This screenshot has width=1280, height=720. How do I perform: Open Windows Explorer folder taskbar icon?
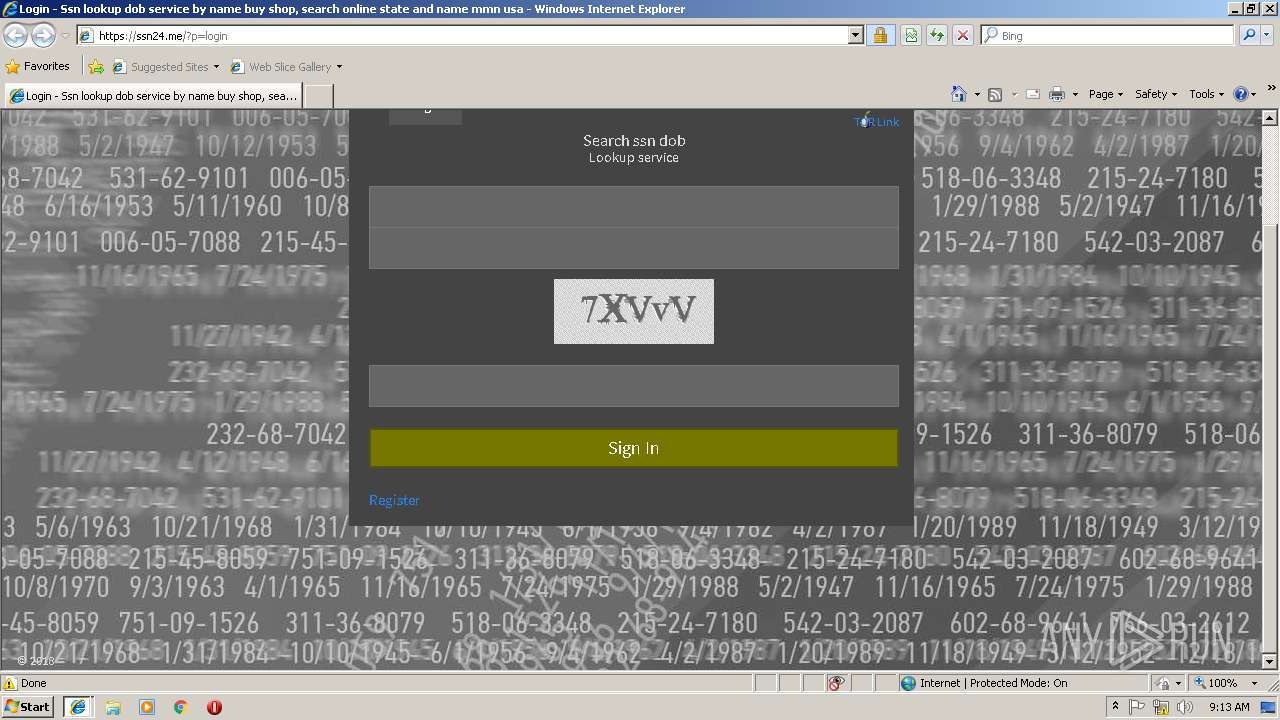112,707
